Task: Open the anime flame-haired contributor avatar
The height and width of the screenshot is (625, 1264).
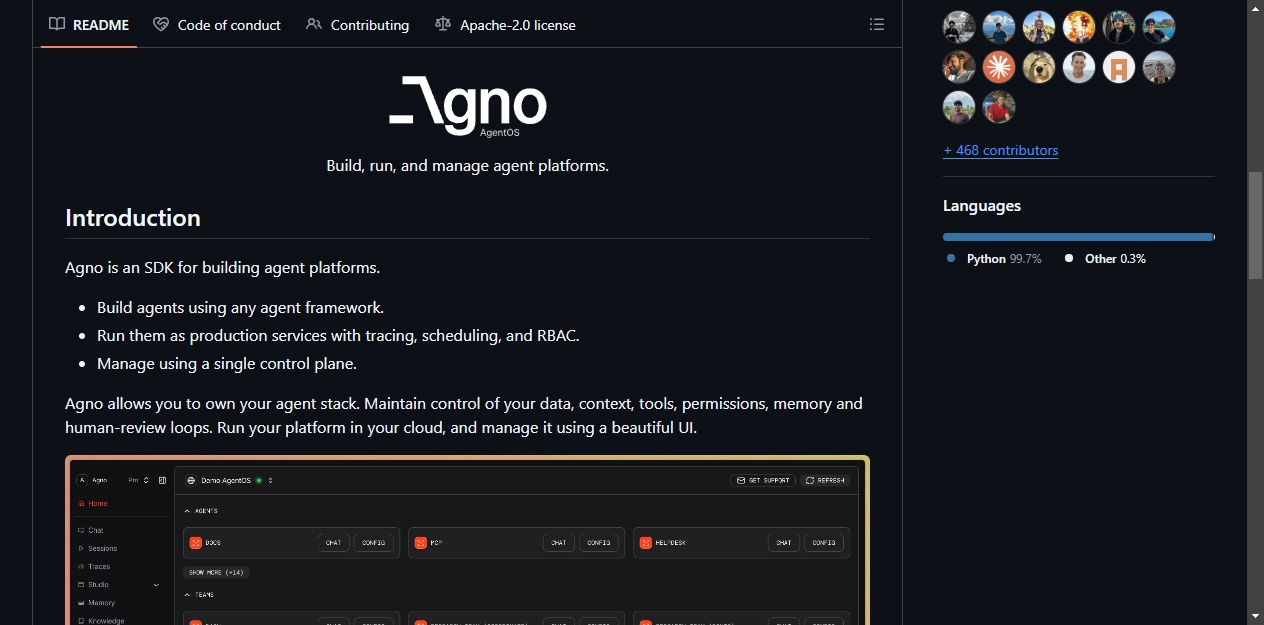Action: [x=1079, y=27]
